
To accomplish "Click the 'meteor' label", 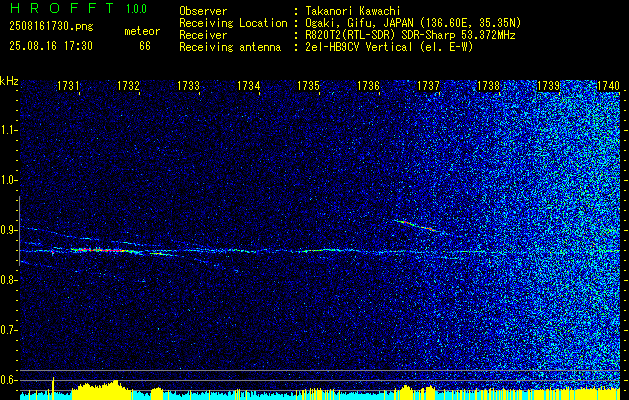I will coord(142,31).
